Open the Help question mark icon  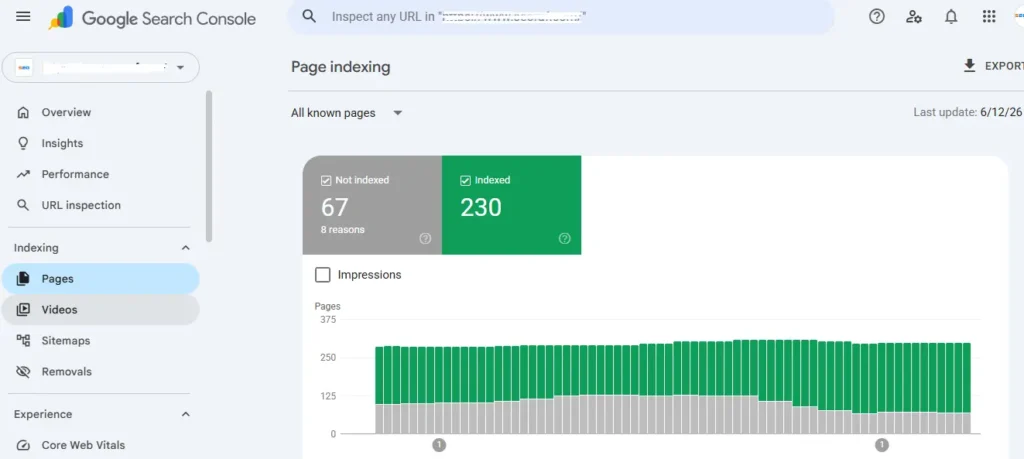(876, 16)
